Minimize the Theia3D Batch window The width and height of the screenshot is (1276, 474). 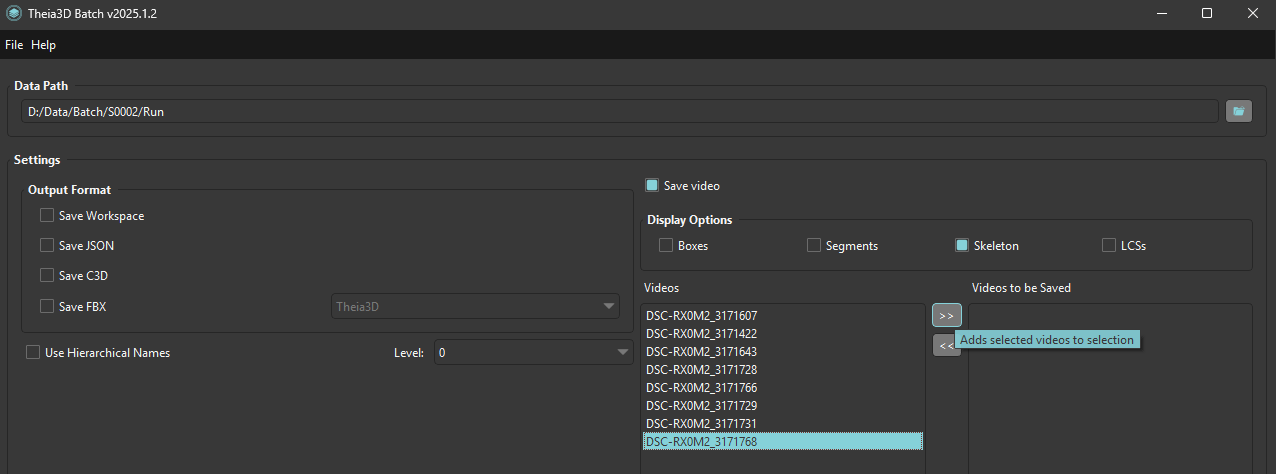coord(1162,14)
